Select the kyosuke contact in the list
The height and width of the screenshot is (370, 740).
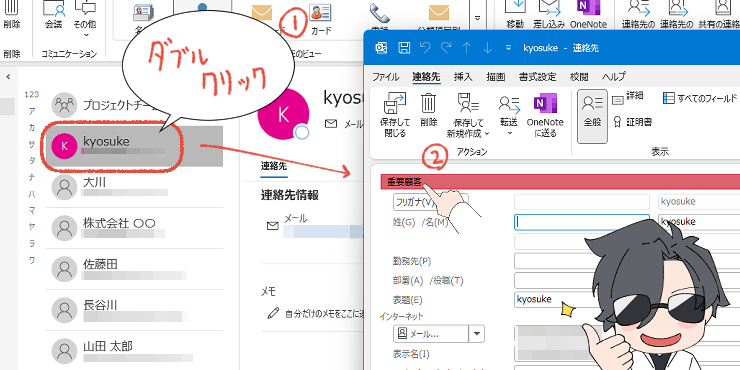(x=135, y=146)
